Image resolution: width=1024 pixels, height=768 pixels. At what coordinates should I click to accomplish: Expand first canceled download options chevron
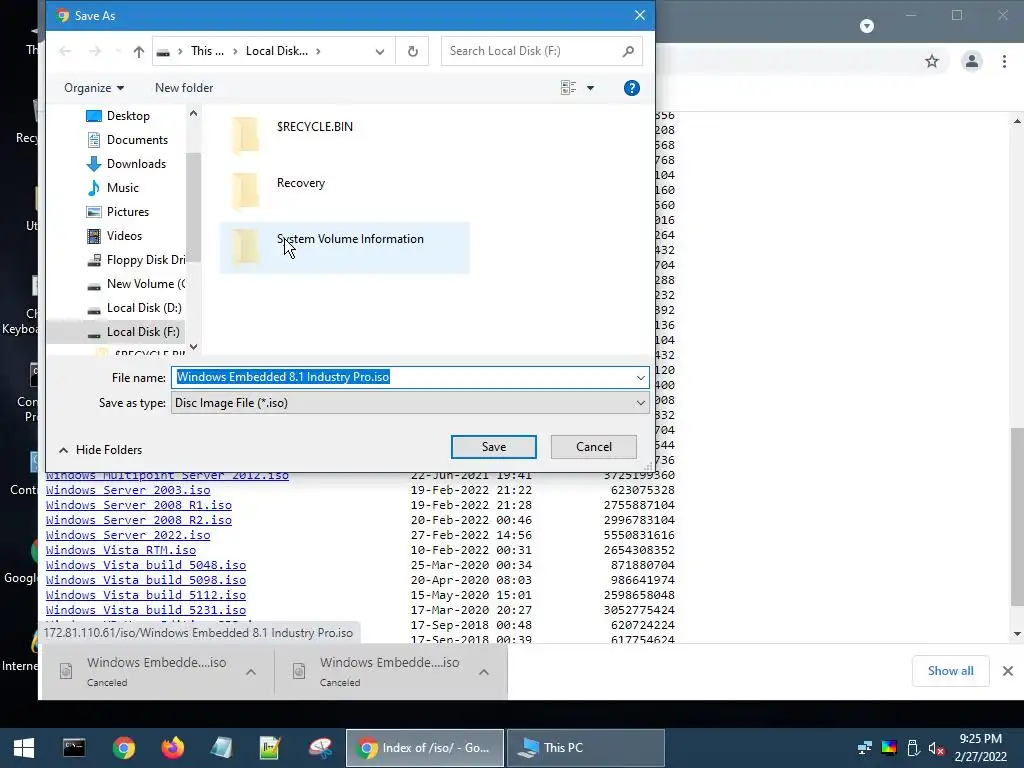pos(251,672)
